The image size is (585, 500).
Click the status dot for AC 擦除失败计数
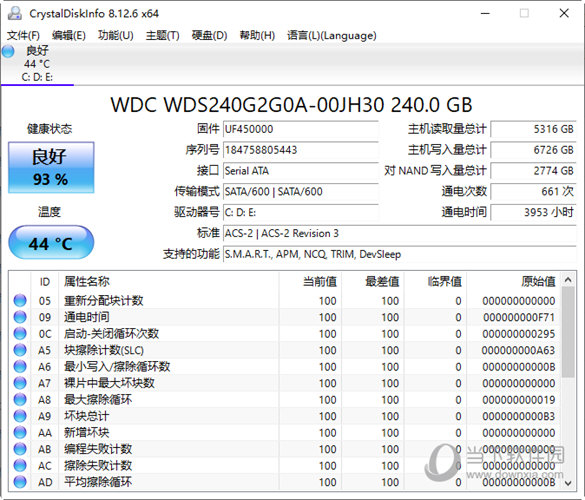(20, 465)
